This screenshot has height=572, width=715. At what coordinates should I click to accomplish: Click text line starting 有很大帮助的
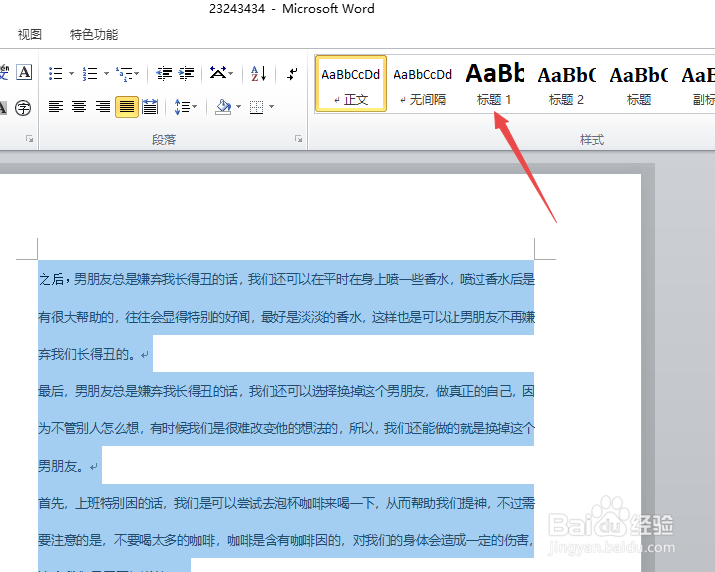click(286, 317)
